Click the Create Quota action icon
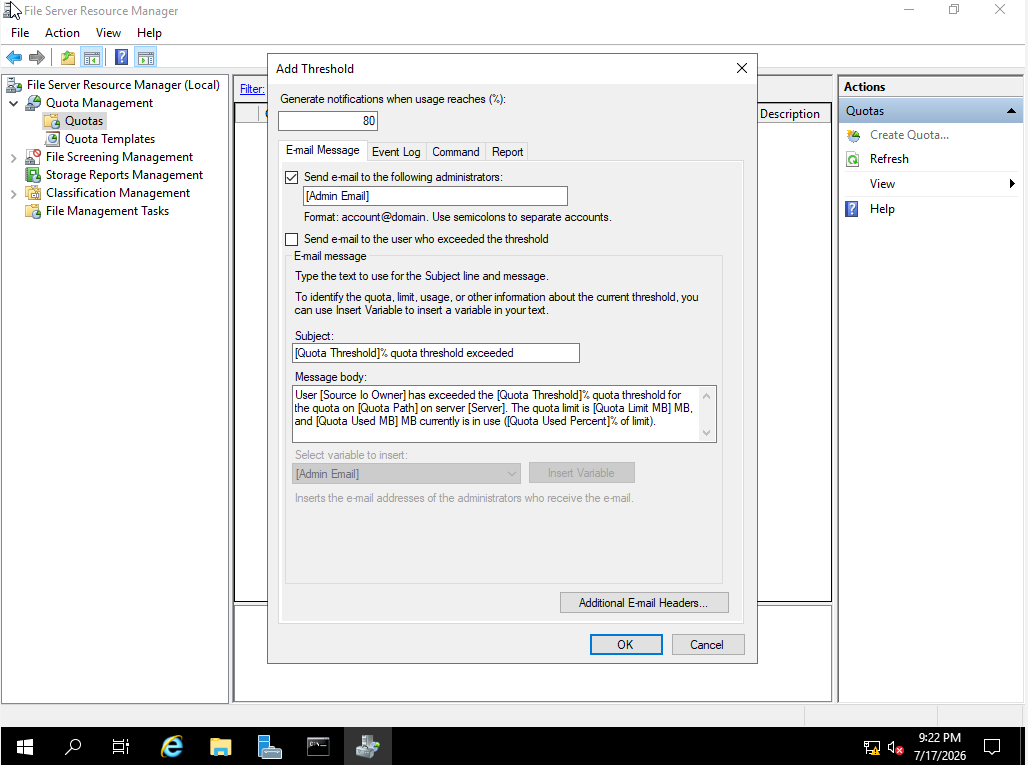The image size is (1028, 765). [853, 135]
